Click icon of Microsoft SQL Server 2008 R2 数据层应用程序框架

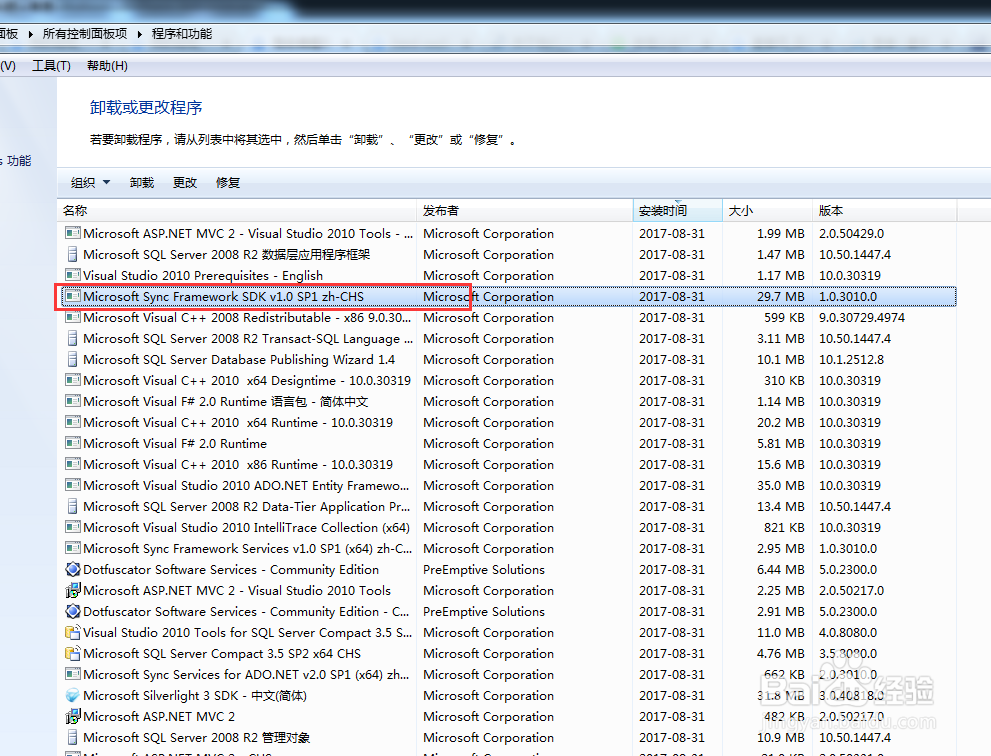[73, 254]
